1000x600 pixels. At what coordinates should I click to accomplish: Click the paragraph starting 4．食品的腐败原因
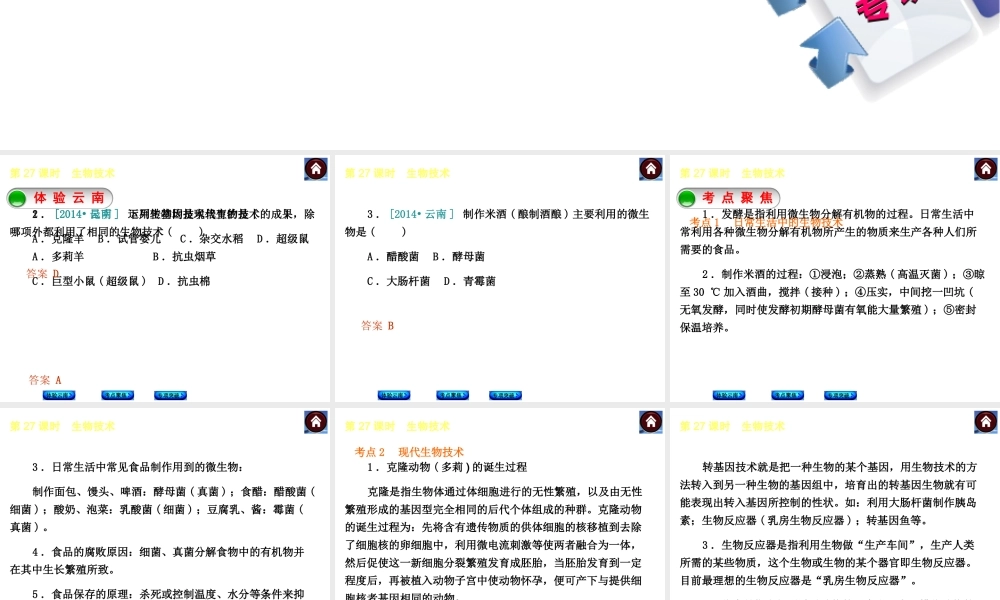tap(158, 560)
